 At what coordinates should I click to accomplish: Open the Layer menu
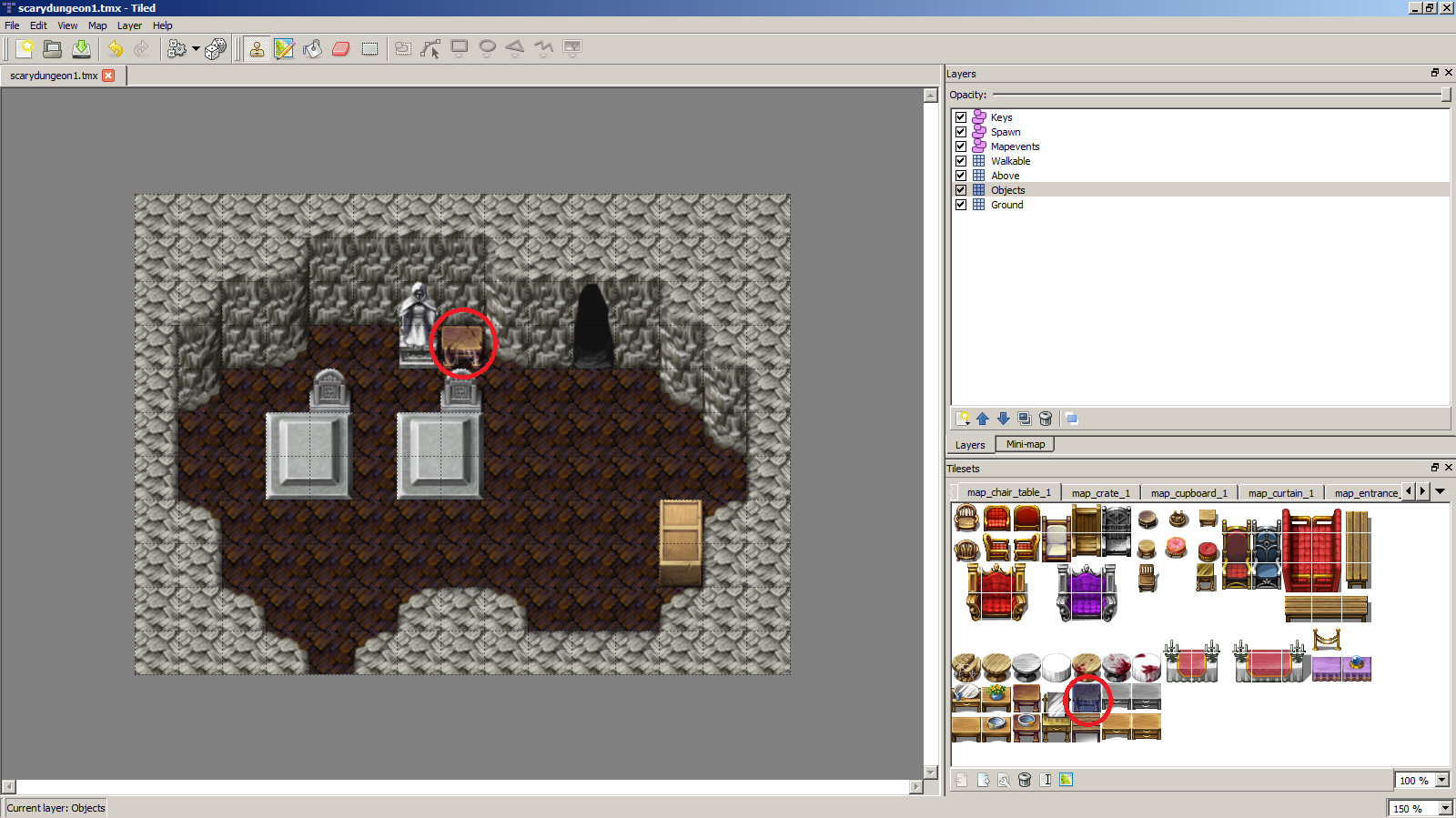pos(129,25)
